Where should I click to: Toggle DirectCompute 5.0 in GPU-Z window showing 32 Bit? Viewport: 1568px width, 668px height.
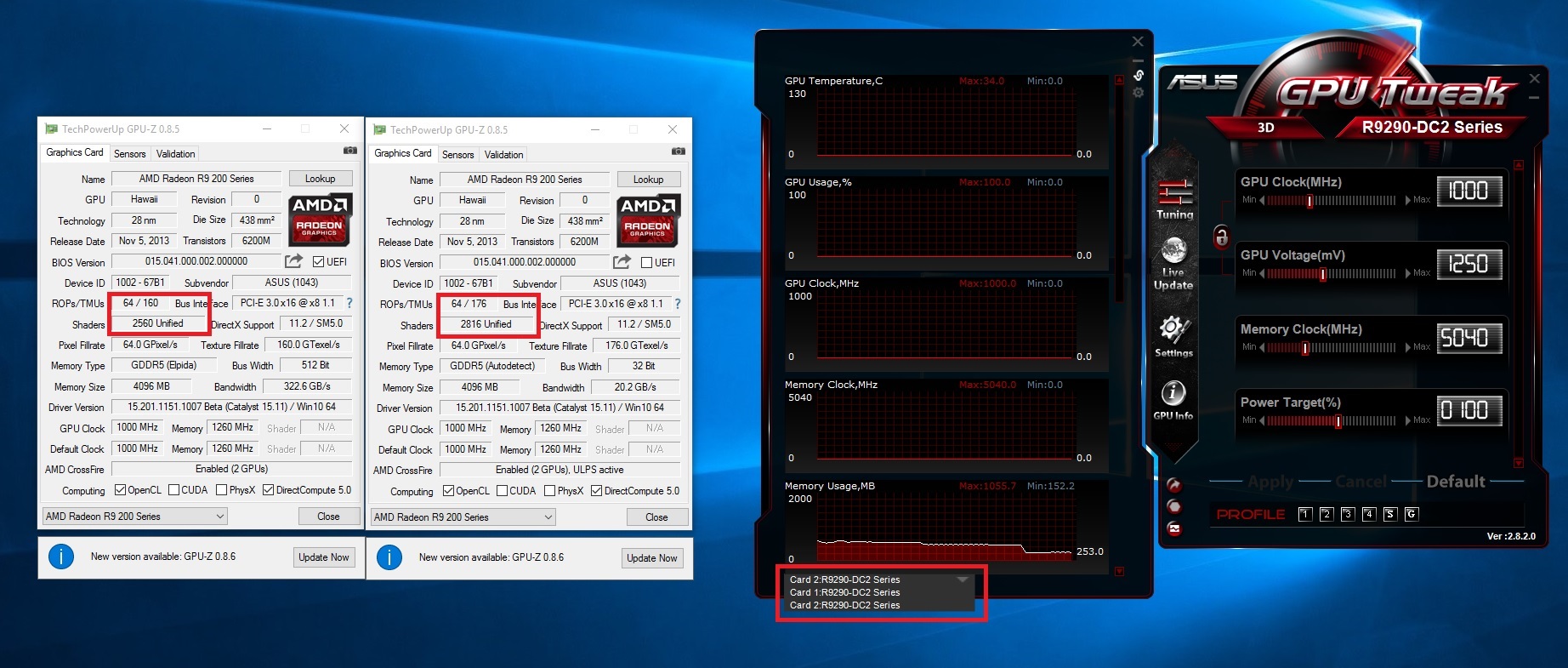click(x=597, y=491)
